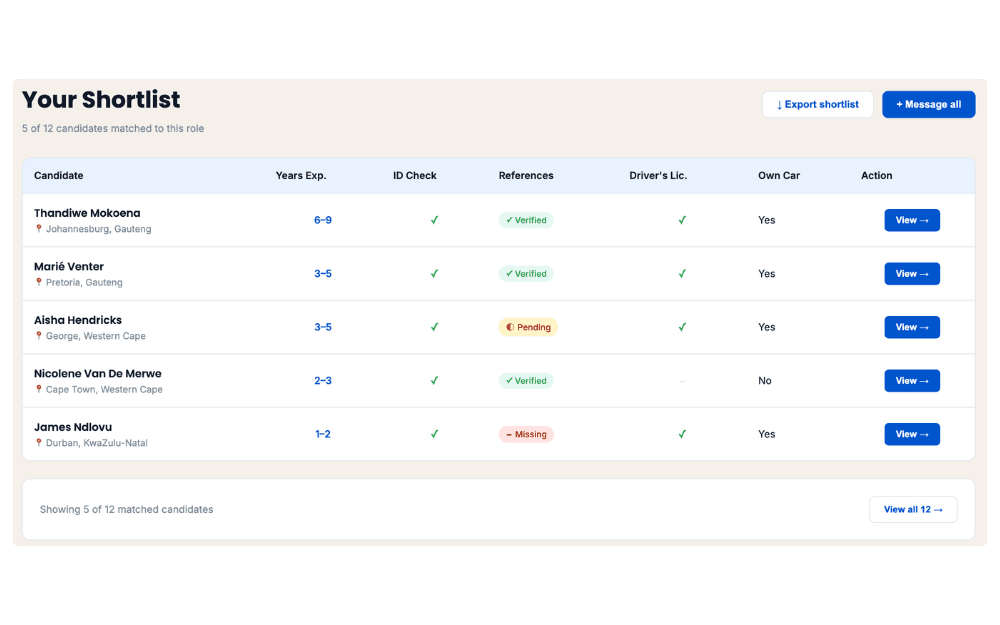1000x625 pixels.
Task: Click Marié Venter's ID Check checkmark
Action: (434, 274)
